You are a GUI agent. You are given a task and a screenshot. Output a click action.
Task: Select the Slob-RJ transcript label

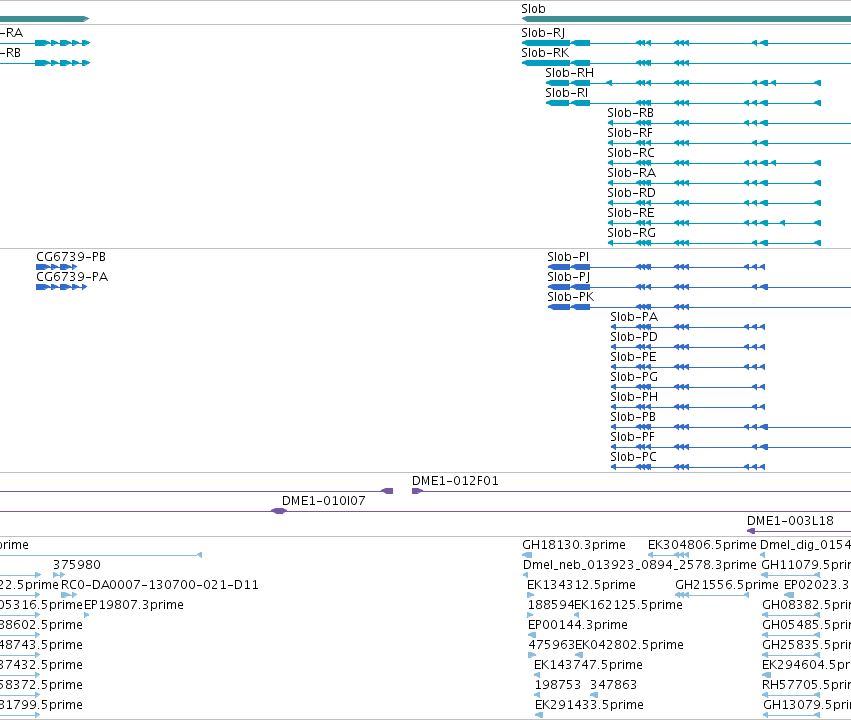(x=543, y=33)
